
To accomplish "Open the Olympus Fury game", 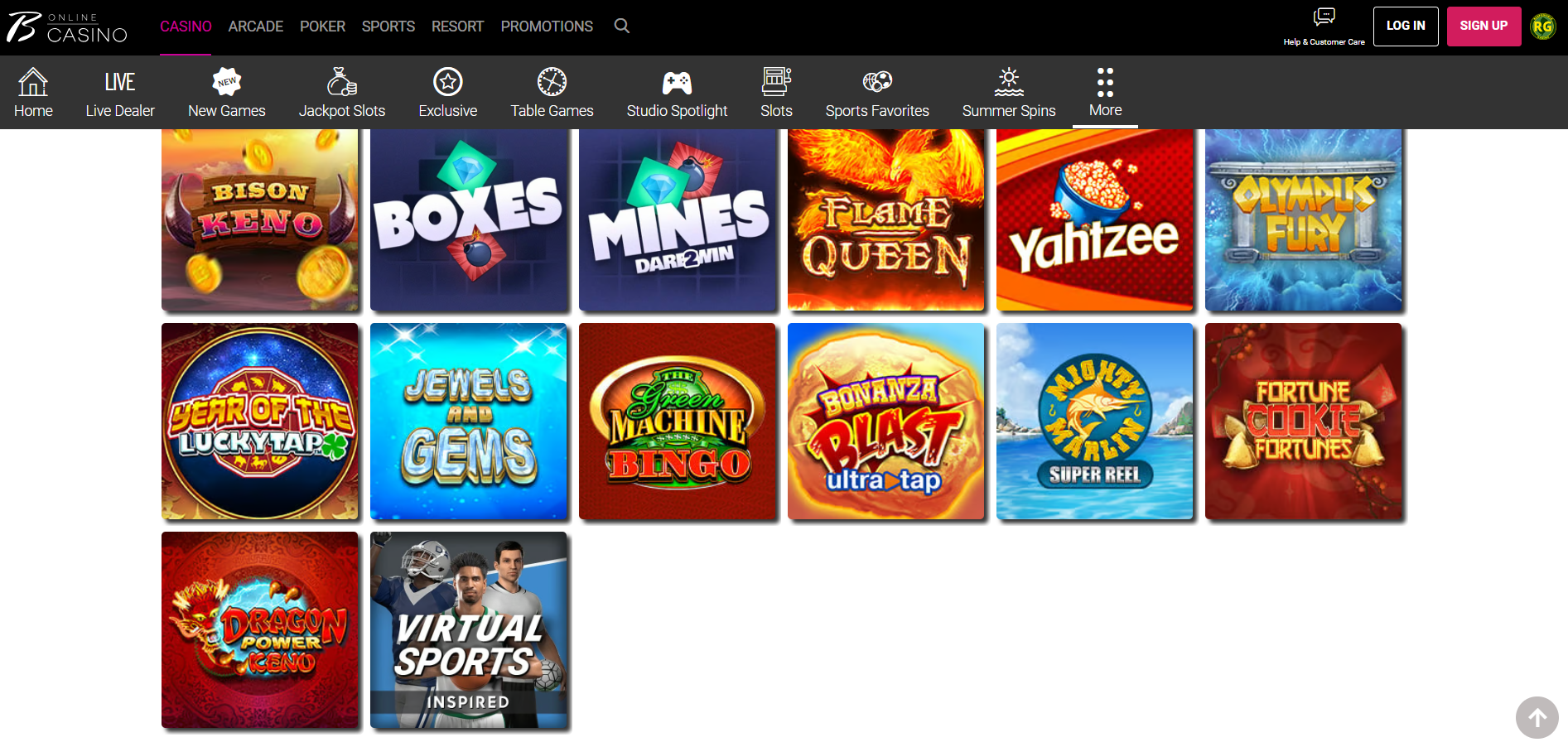I will [x=1304, y=219].
